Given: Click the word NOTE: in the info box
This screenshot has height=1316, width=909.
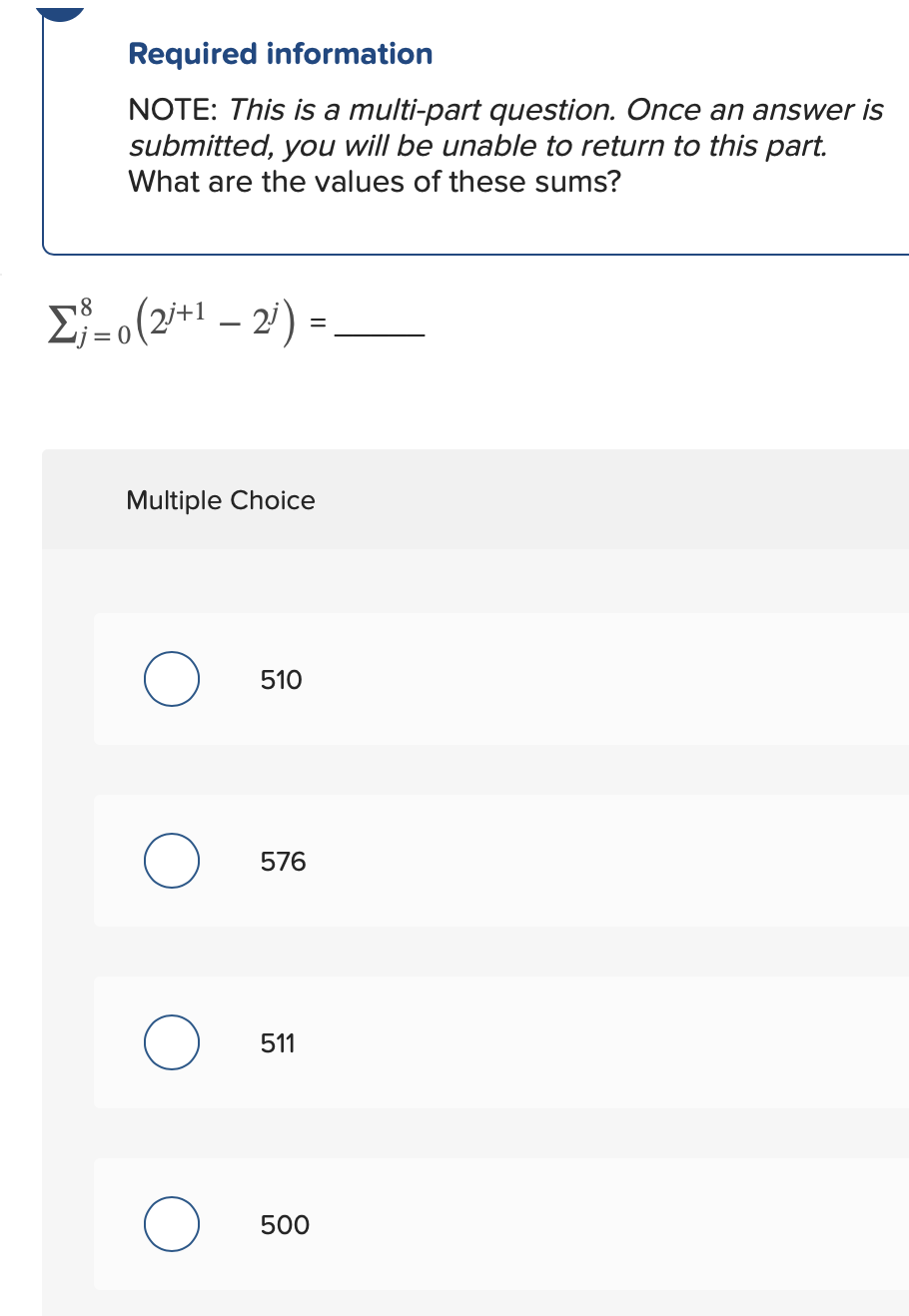Looking at the screenshot, I should (175, 110).
